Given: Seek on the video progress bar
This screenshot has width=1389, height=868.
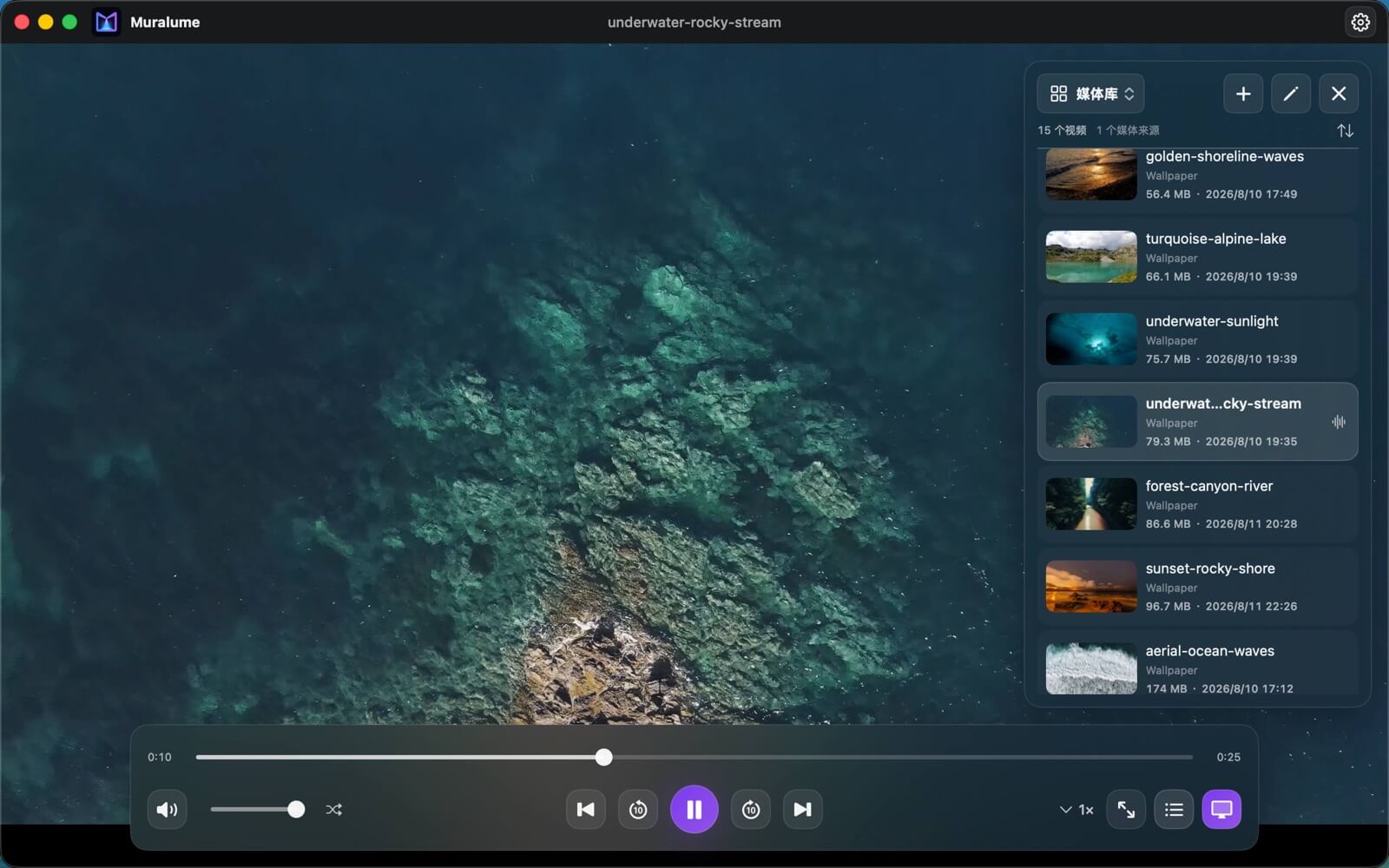Looking at the screenshot, I should pos(694,757).
